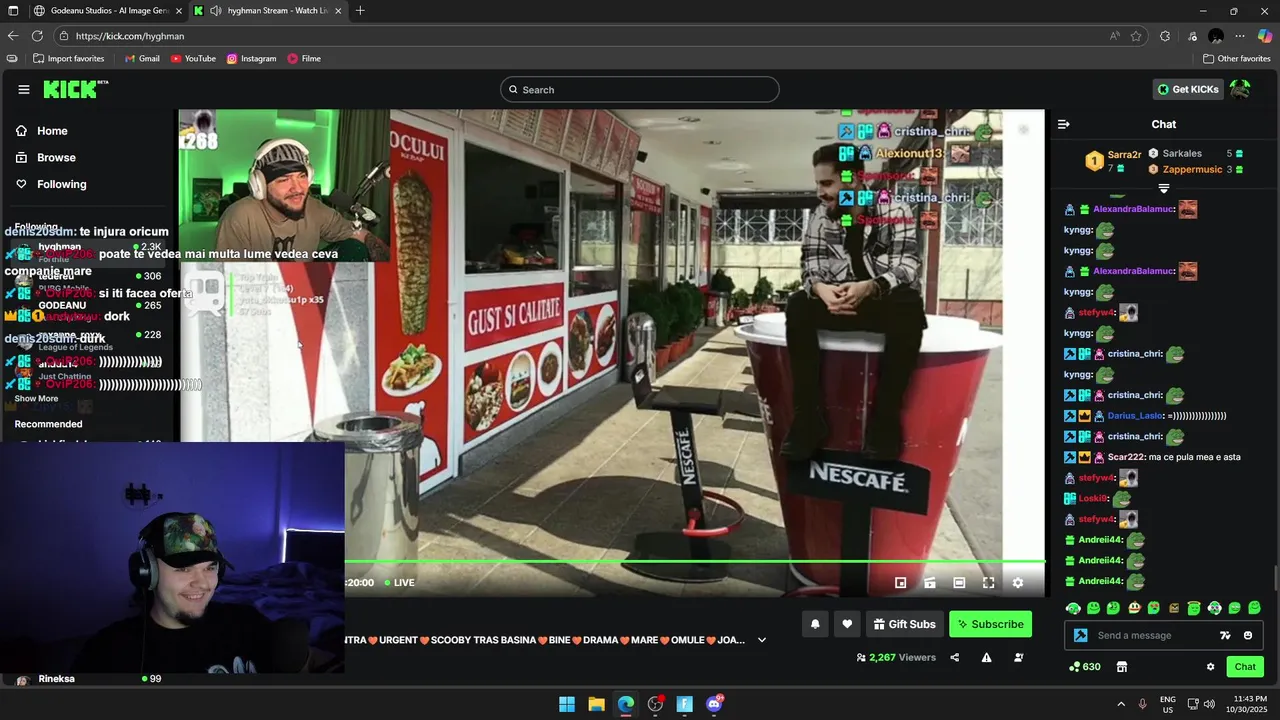This screenshot has width=1280, height=720.
Task: Show hidden system tray icons
Action: (x=1120, y=704)
